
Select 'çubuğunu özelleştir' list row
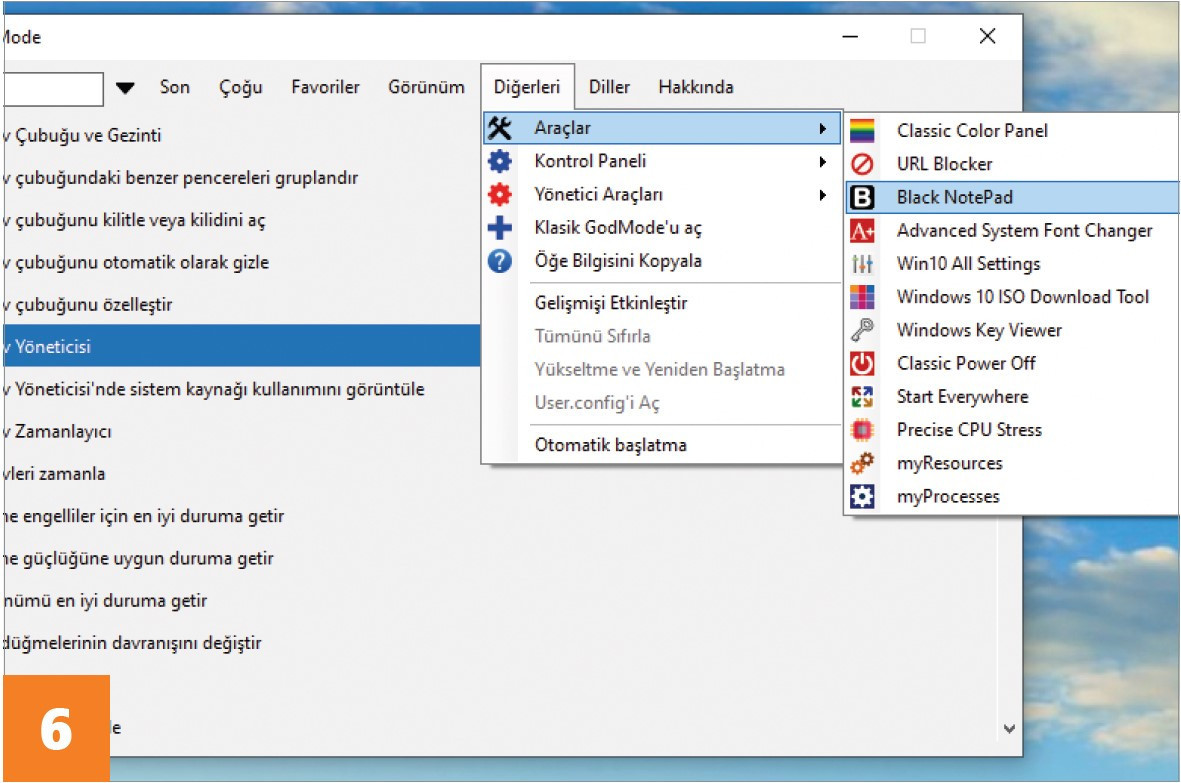(x=242, y=304)
